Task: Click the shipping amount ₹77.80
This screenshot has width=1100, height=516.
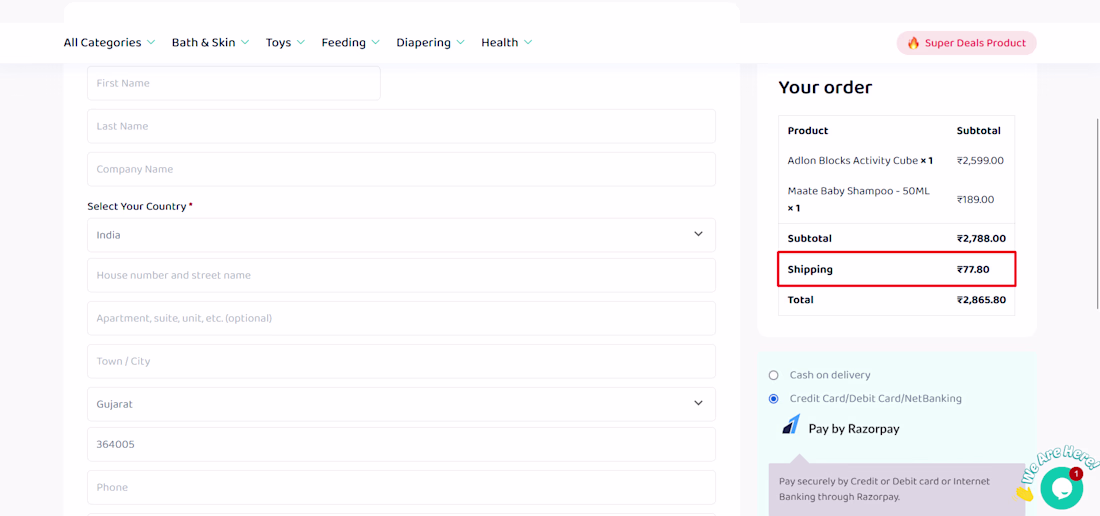Action: coord(973,269)
